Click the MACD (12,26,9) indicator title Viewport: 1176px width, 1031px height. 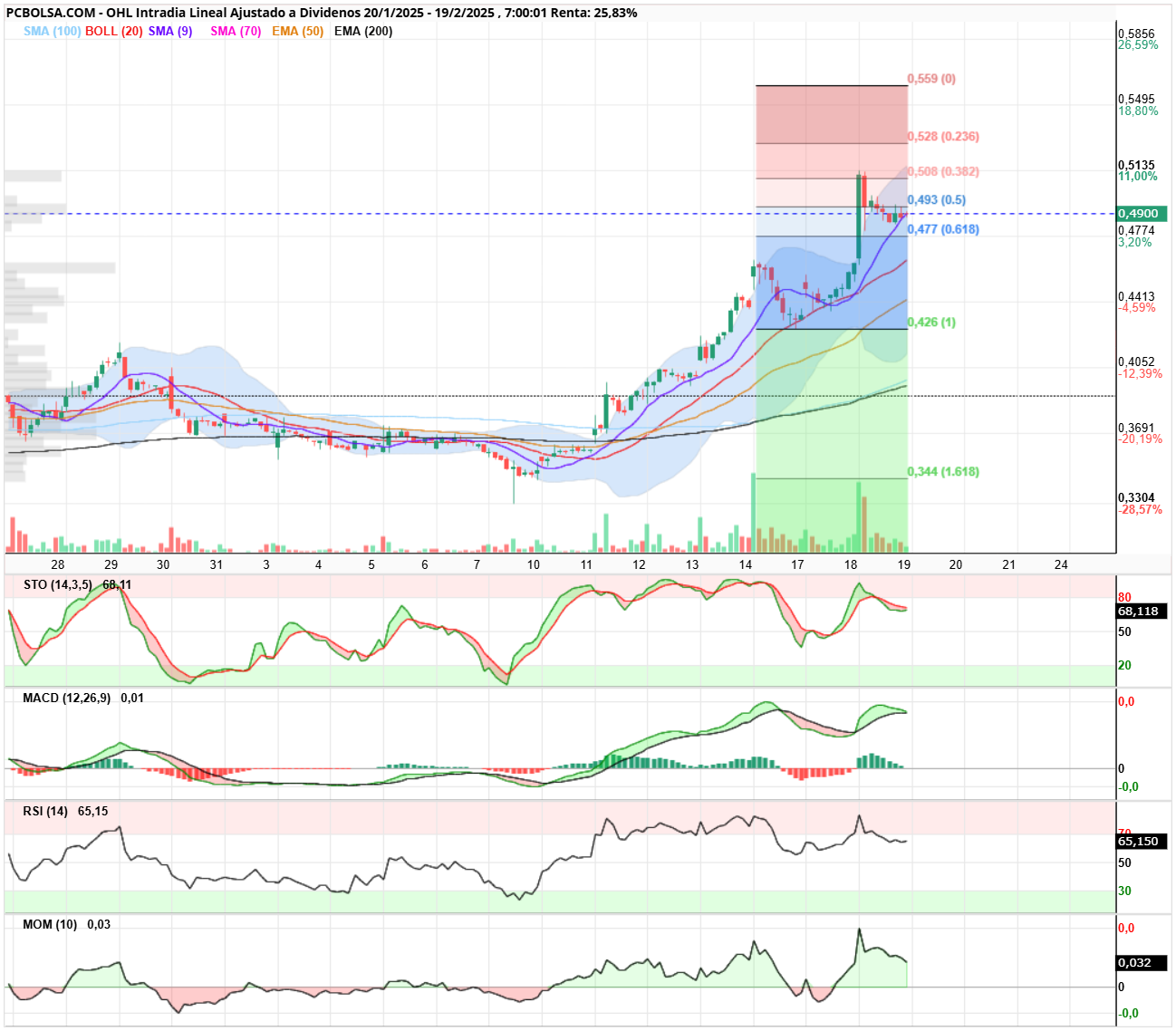click(66, 698)
